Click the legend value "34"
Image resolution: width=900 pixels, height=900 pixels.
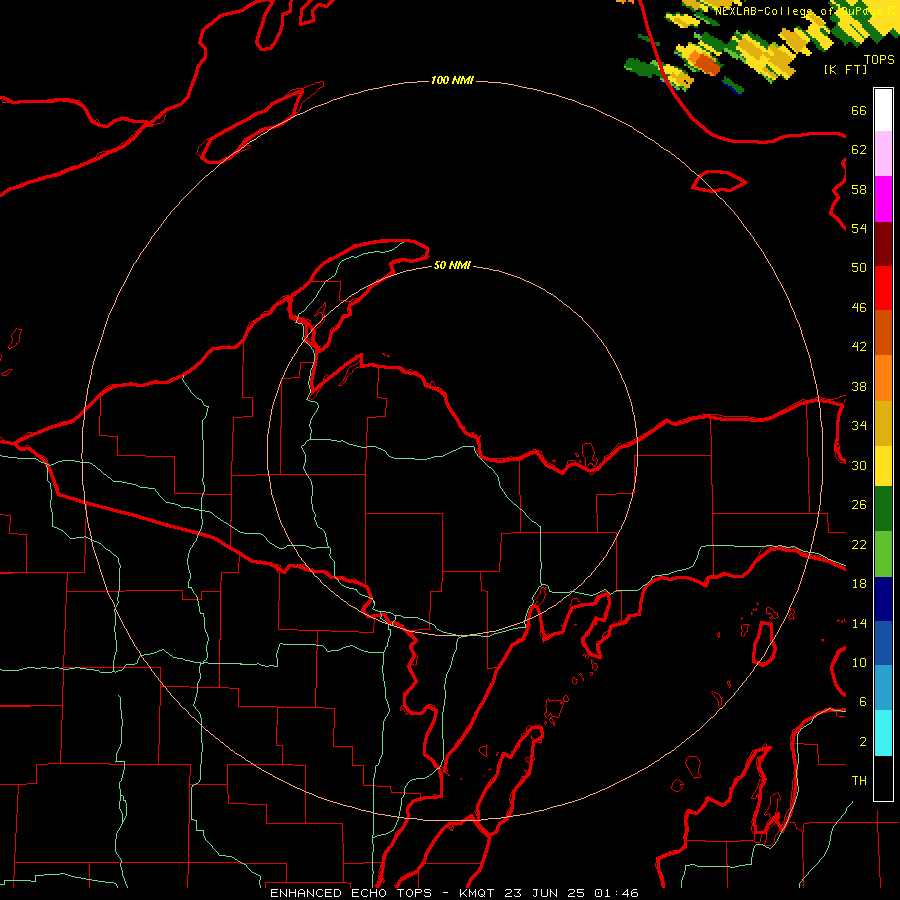859,425
